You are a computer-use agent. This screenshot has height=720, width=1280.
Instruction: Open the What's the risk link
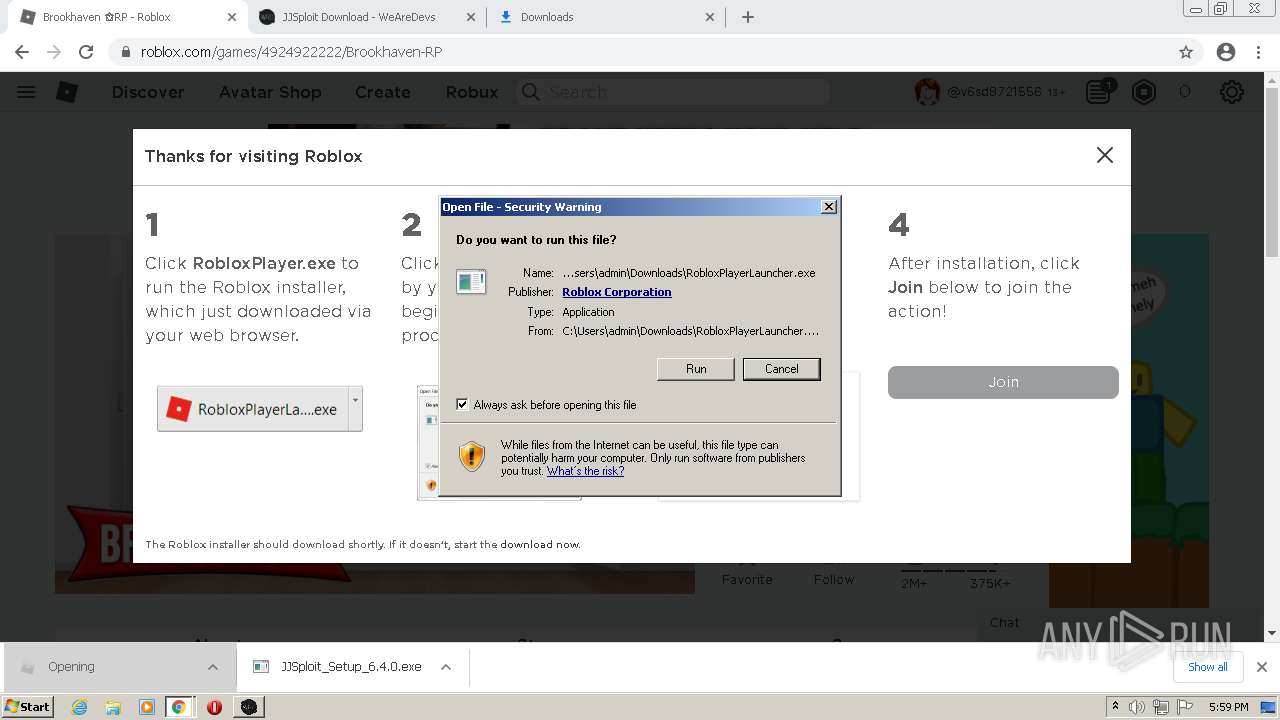tap(585, 471)
